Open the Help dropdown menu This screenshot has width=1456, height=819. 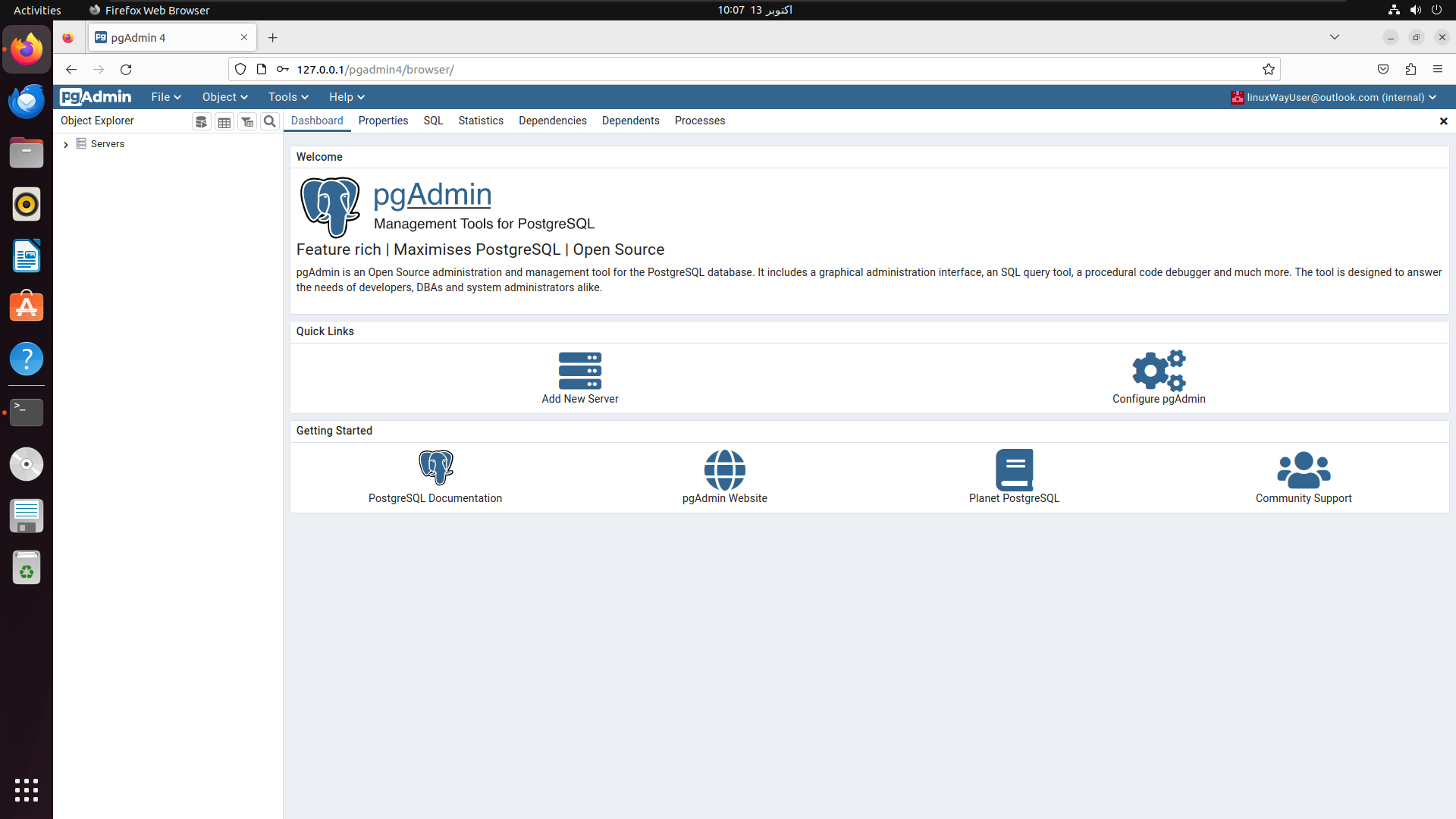pos(347,97)
